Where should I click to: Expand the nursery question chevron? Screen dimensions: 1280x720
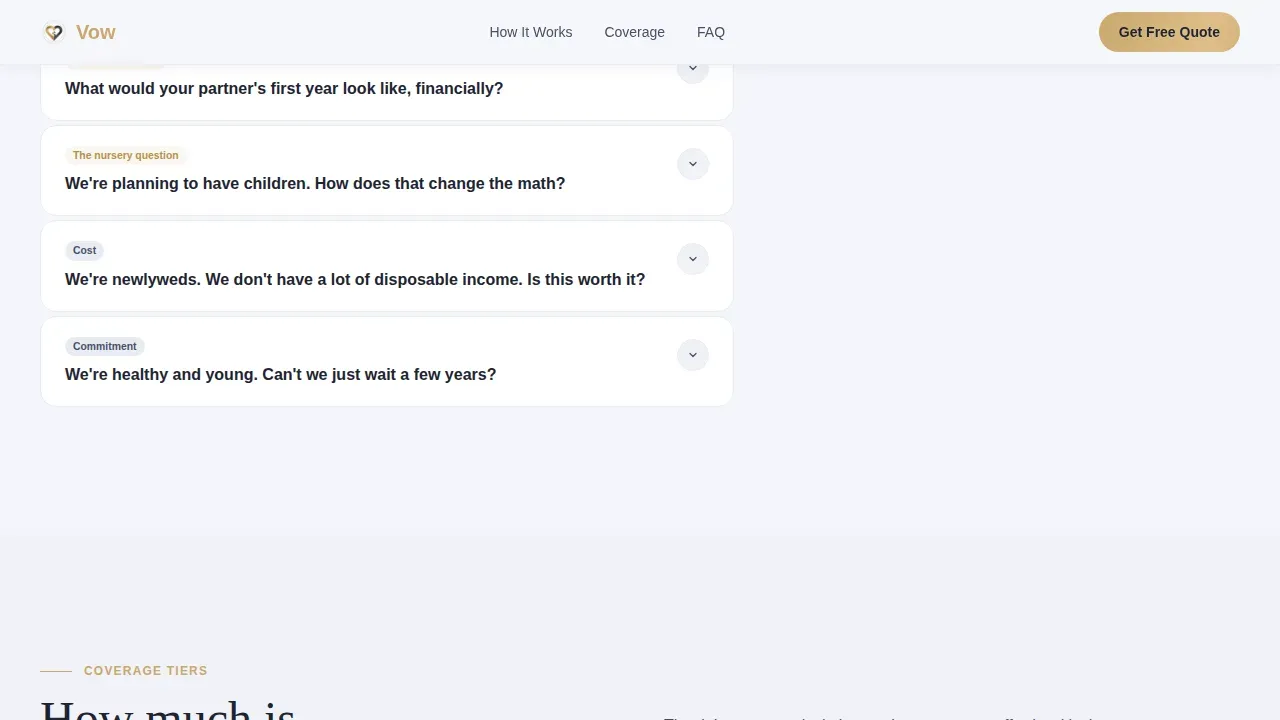693,164
